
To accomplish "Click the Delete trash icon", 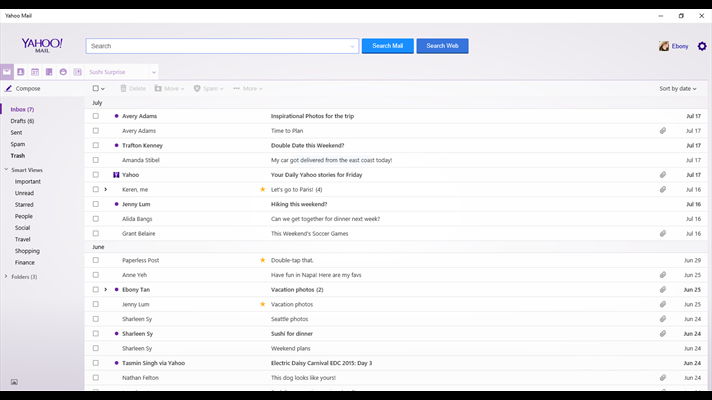I will pyautogui.click(x=123, y=89).
